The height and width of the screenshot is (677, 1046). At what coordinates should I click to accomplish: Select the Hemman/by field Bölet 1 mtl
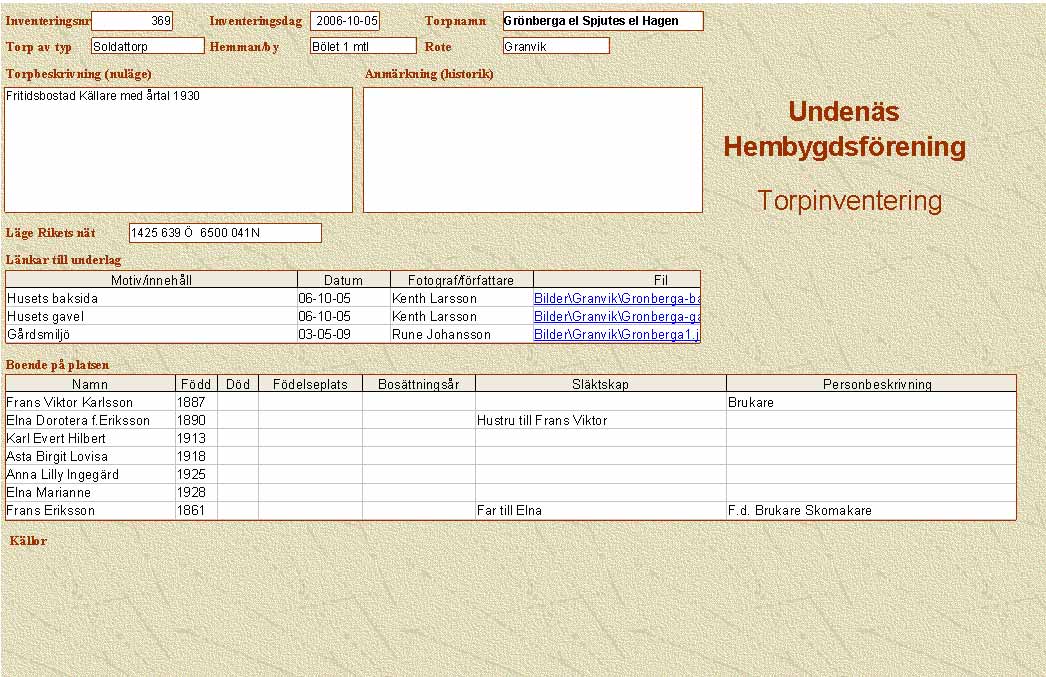click(x=362, y=46)
